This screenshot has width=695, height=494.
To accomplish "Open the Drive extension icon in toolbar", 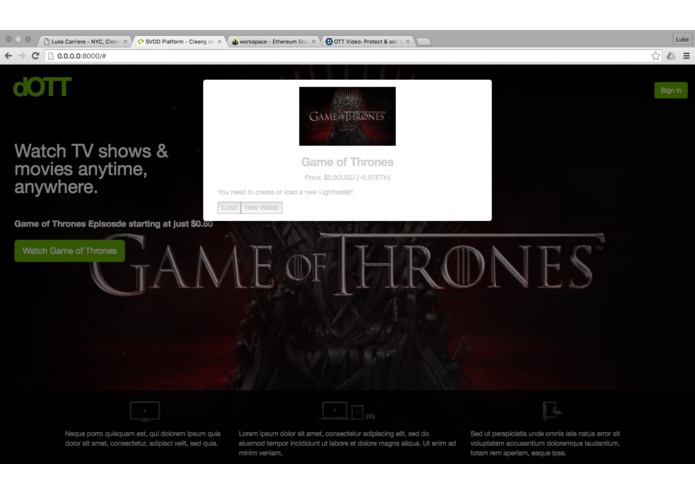I will [671, 56].
